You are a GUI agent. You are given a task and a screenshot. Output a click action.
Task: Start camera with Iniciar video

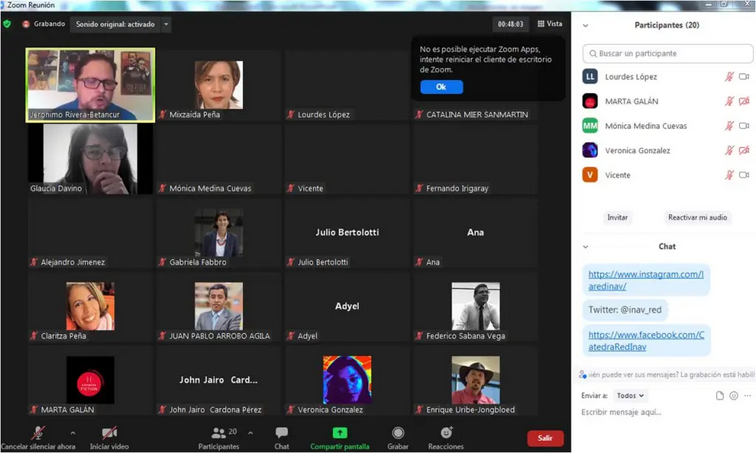[x=109, y=438]
